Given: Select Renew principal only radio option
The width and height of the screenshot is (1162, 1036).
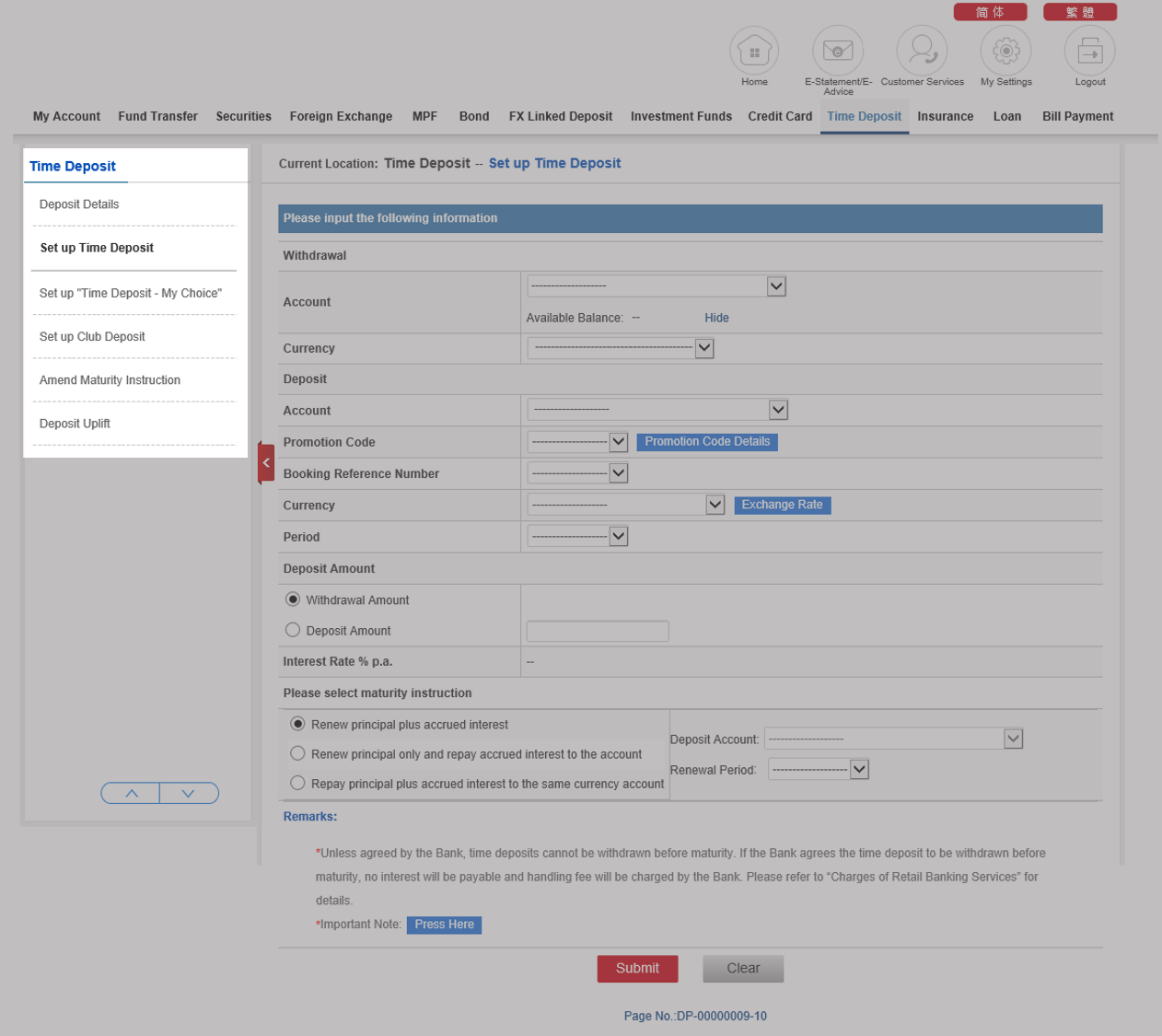Looking at the screenshot, I should (x=297, y=753).
